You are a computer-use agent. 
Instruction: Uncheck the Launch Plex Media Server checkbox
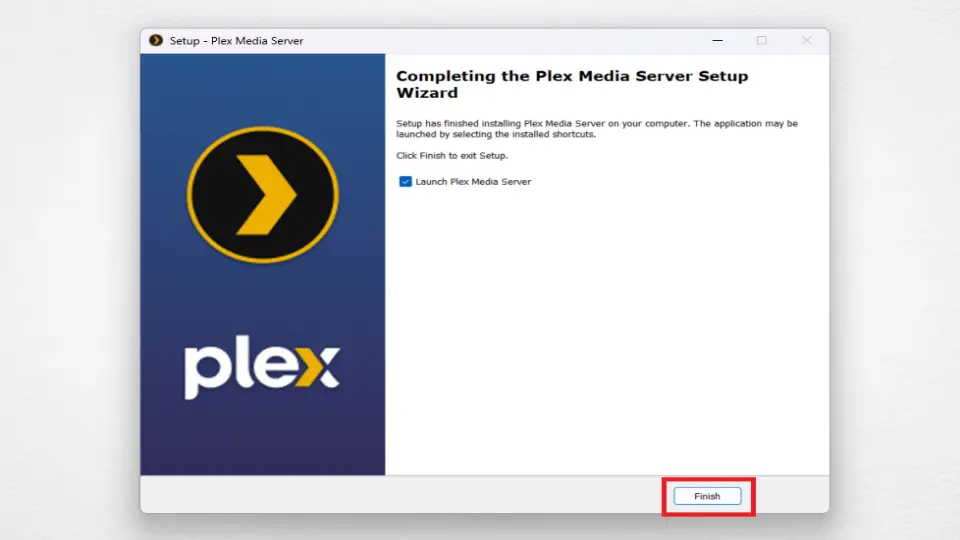point(405,182)
